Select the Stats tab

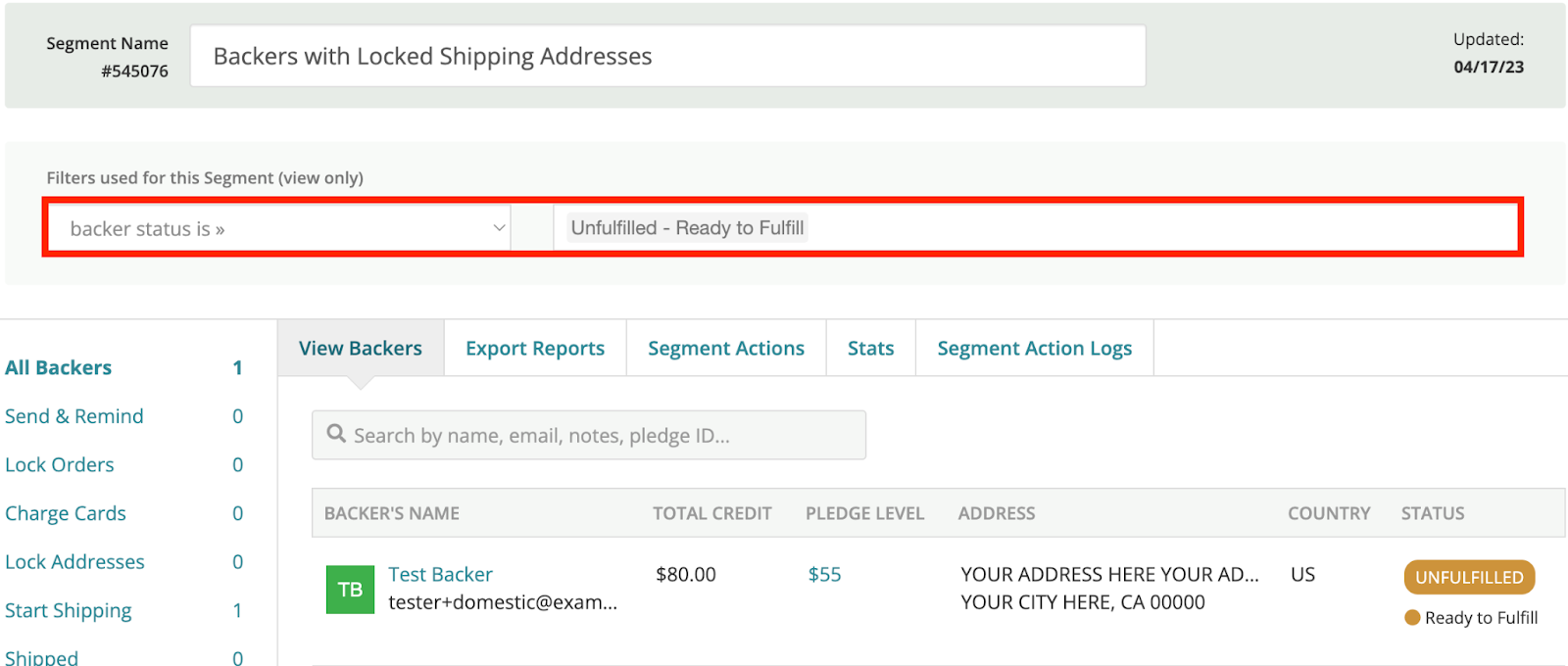[870, 349]
